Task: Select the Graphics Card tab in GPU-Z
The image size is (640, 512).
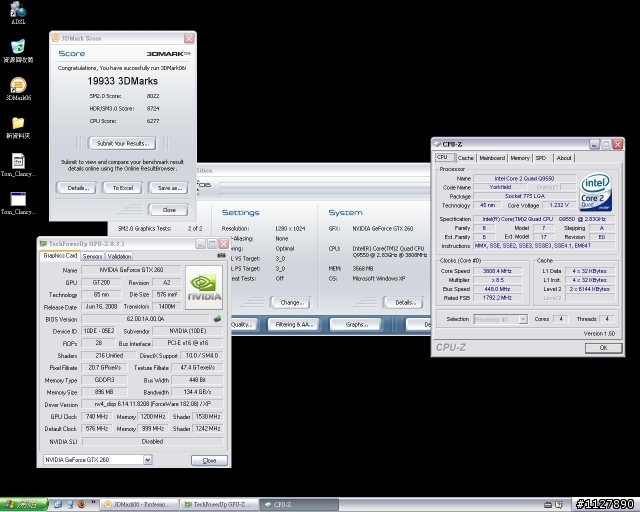Action: point(60,256)
